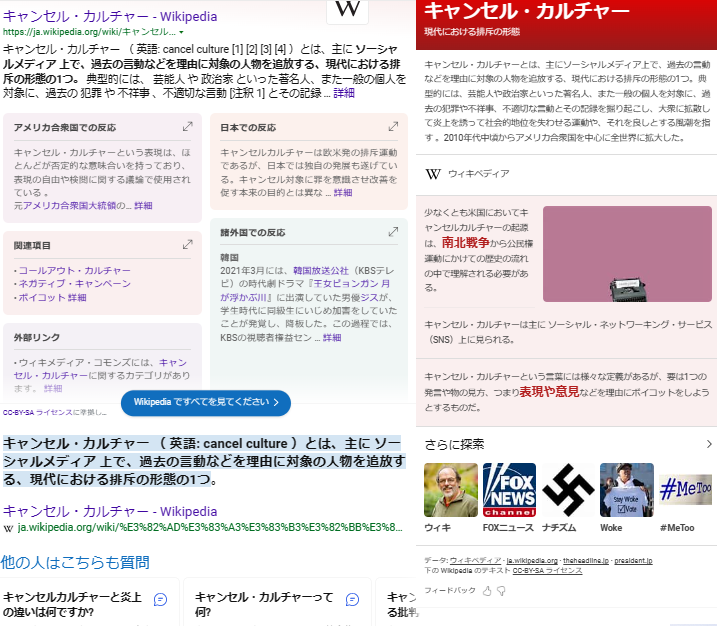Select question キャンセル・カルチャーって何?
Image resolution: width=717 pixels, height=626 pixels.
click(x=264, y=604)
